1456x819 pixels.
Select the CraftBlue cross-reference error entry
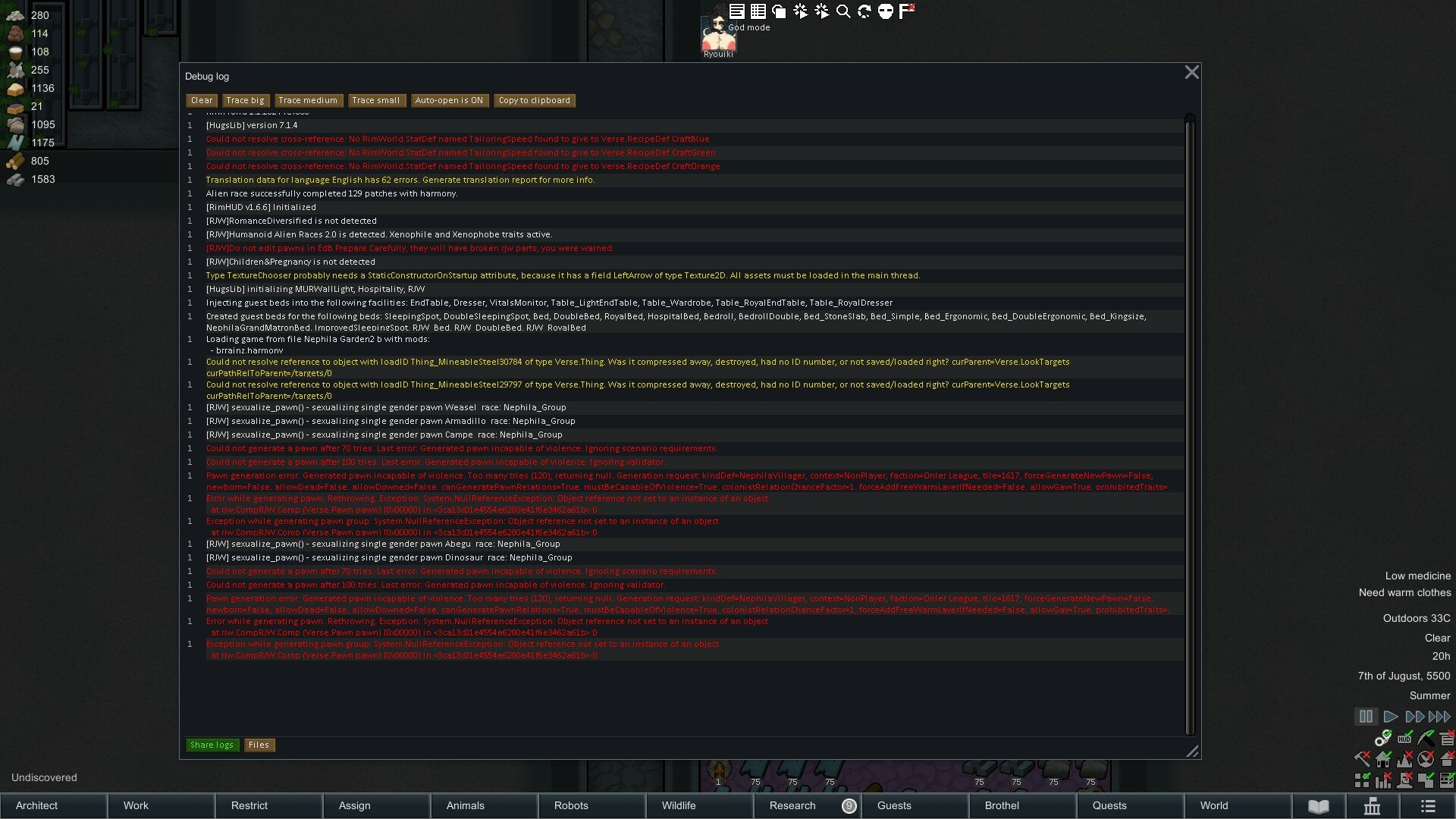tap(685, 139)
